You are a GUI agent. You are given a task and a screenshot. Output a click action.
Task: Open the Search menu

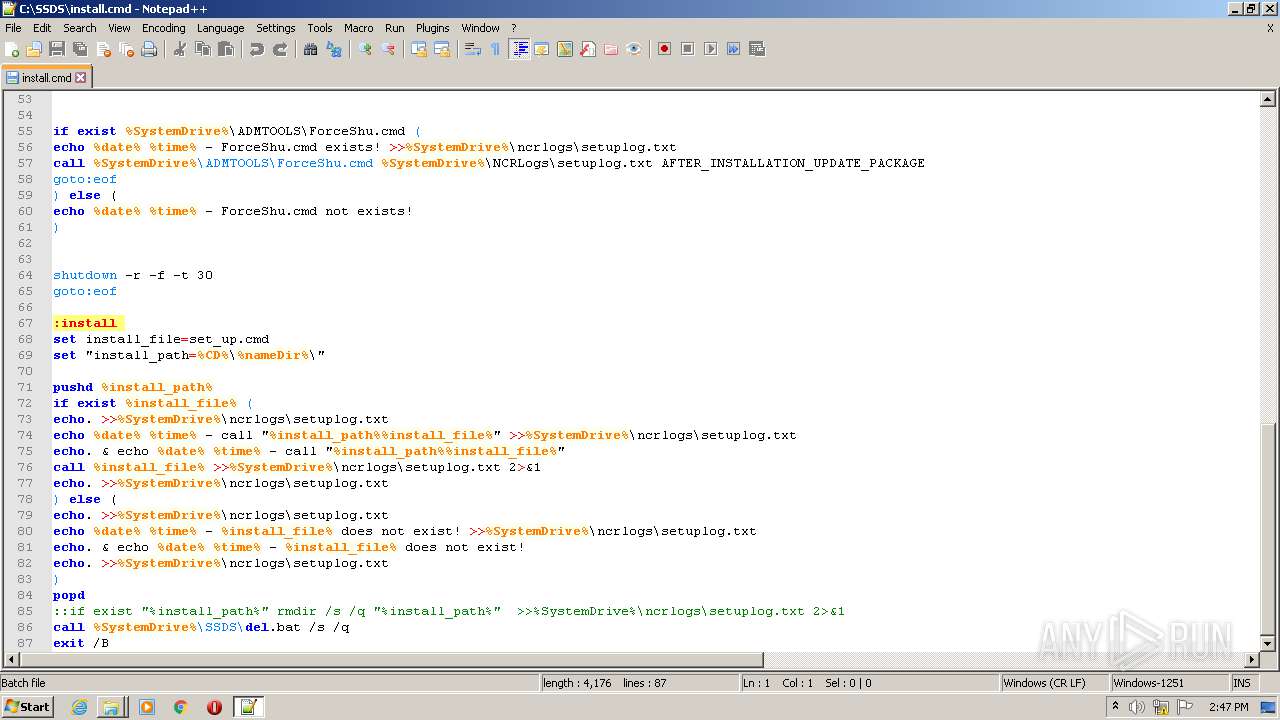tap(80, 28)
